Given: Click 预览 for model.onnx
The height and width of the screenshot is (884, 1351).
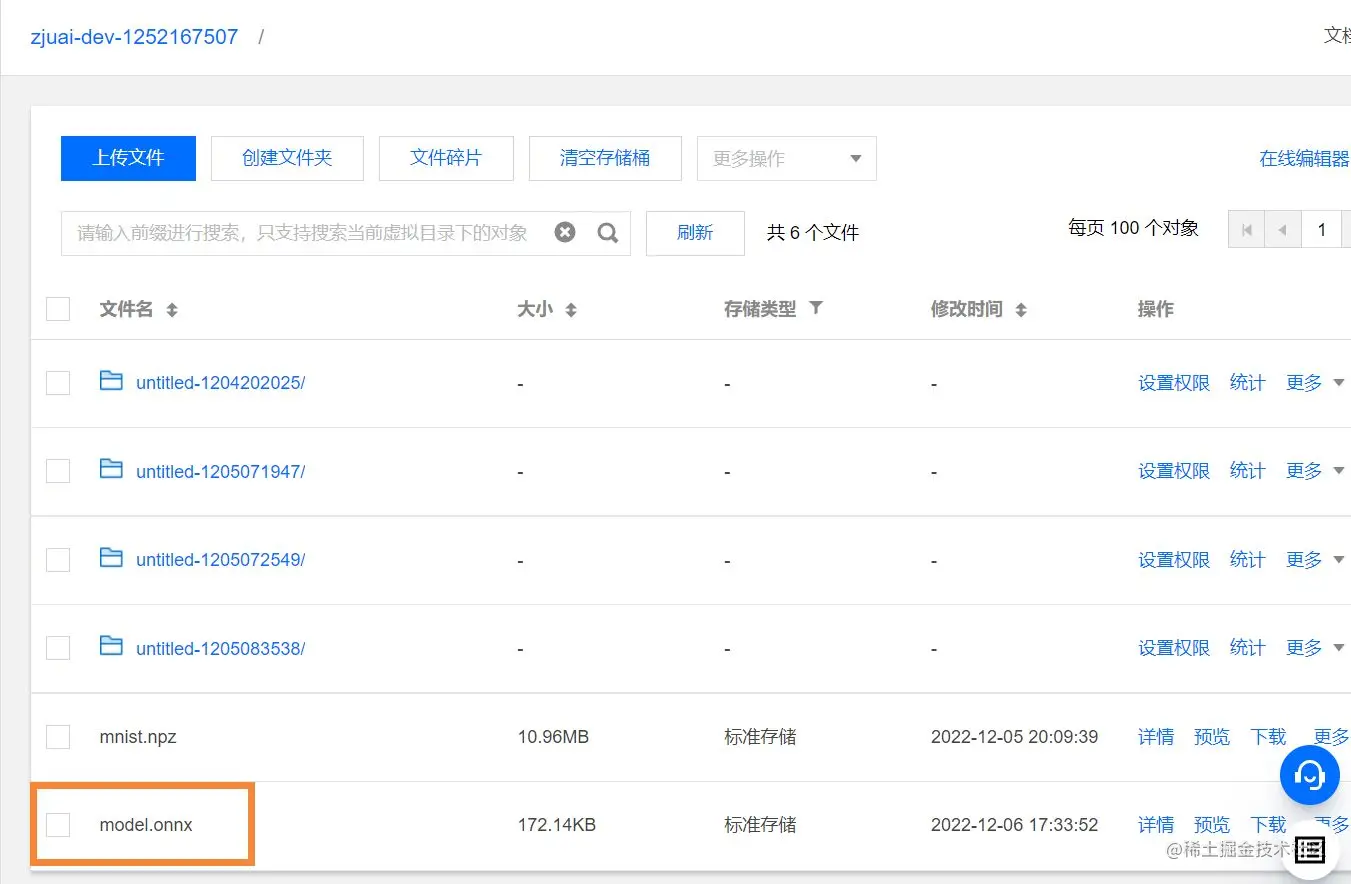Looking at the screenshot, I should [1212, 825].
